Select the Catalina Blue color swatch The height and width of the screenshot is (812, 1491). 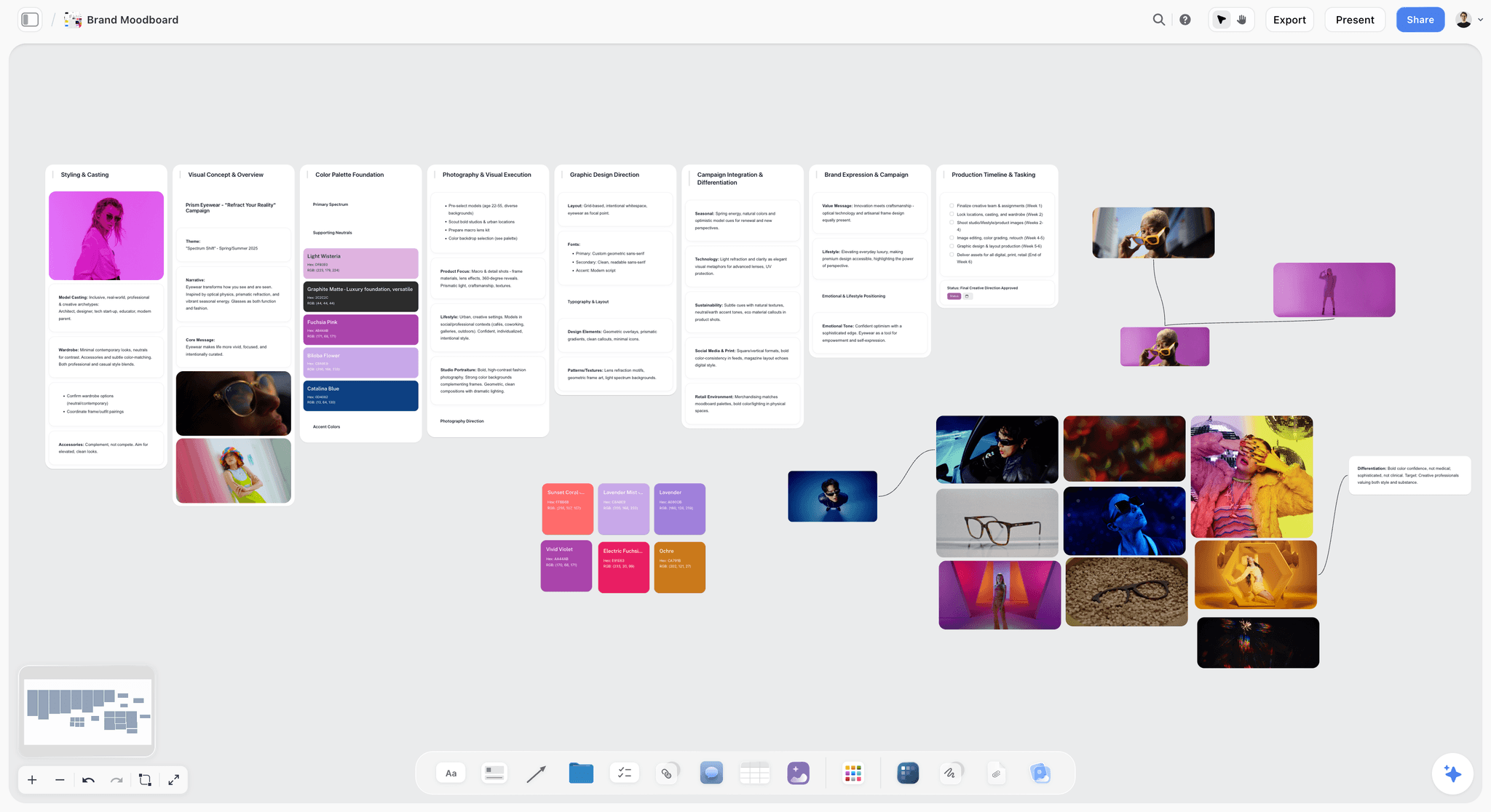[360, 395]
